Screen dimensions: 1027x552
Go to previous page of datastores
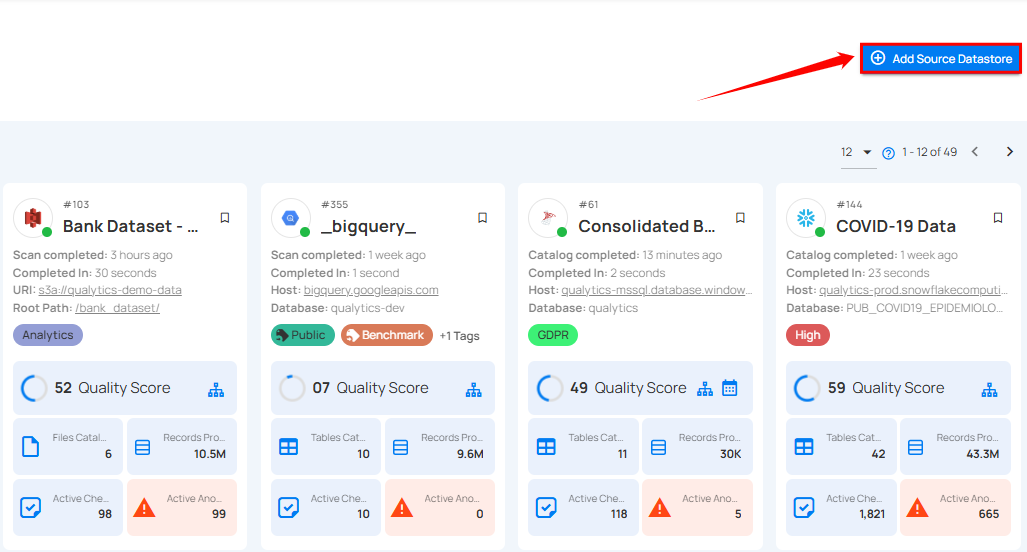point(975,152)
